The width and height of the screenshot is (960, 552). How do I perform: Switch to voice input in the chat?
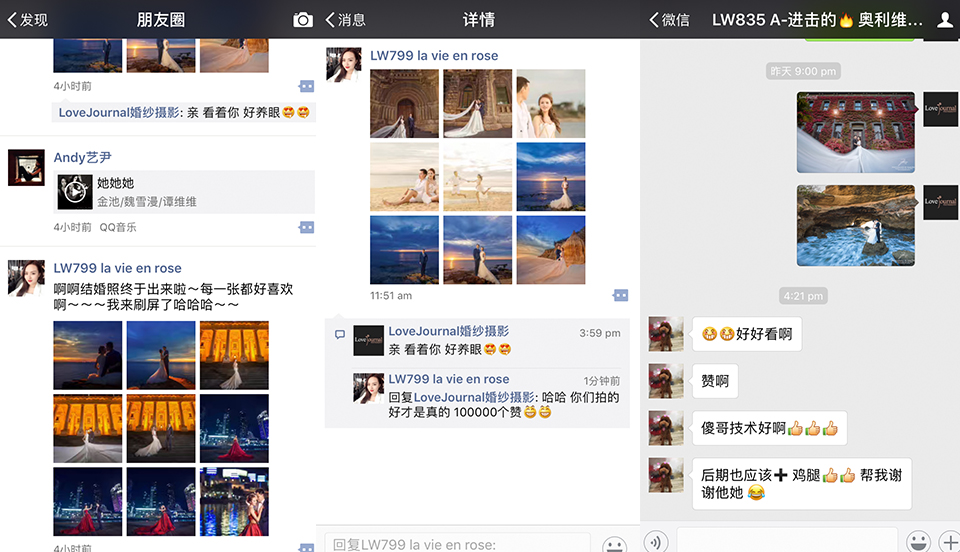point(656,542)
